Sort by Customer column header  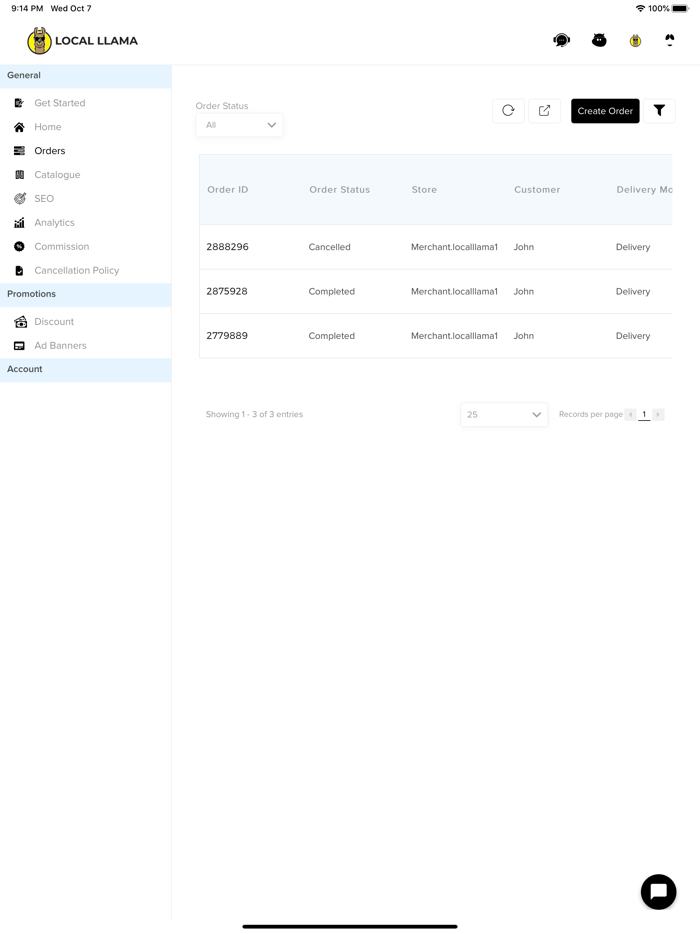[537, 189]
